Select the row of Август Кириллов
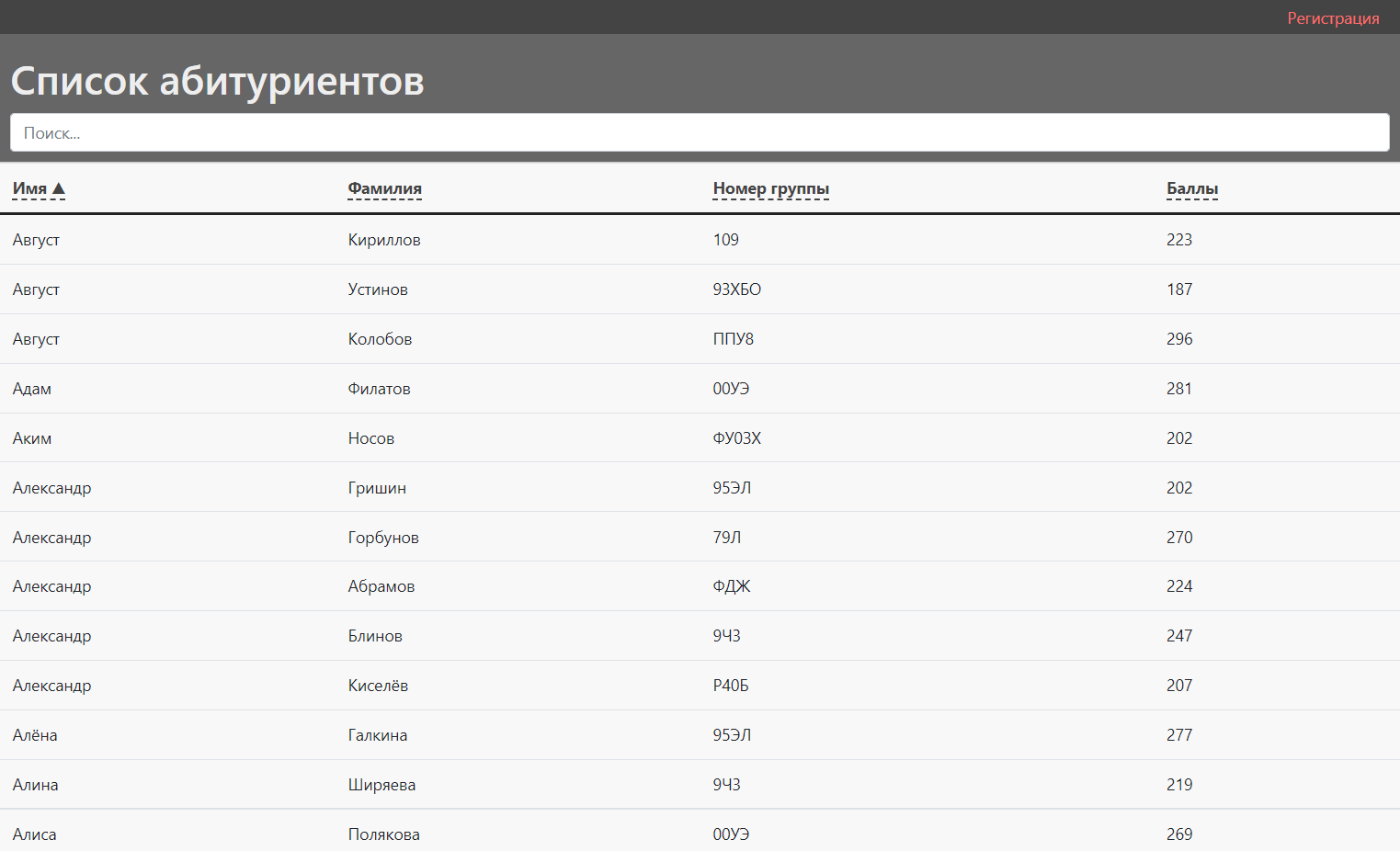The width and height of the screenshot is (1400, 851). (x=368, y=239)
